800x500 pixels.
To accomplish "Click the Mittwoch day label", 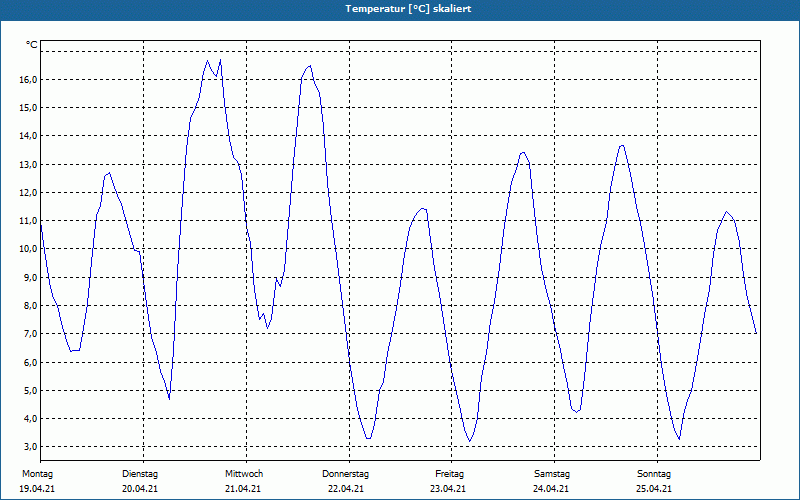I will 244,474.
